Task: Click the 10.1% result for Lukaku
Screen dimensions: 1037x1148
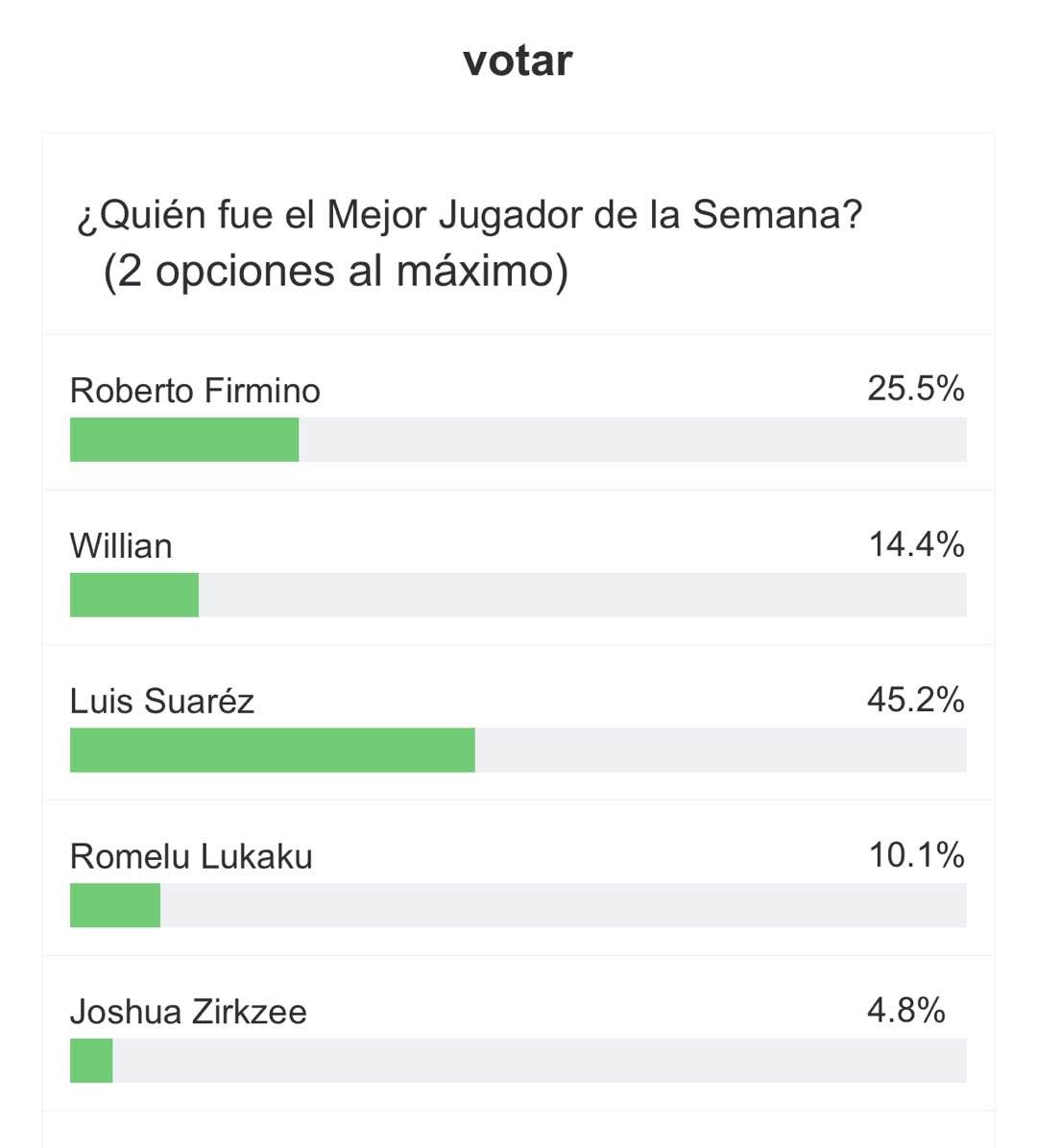Action: click(x=916, y=855)
